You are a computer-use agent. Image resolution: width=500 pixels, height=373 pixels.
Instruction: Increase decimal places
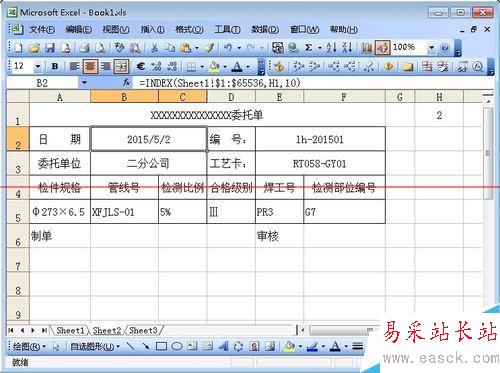click(156, 67)
